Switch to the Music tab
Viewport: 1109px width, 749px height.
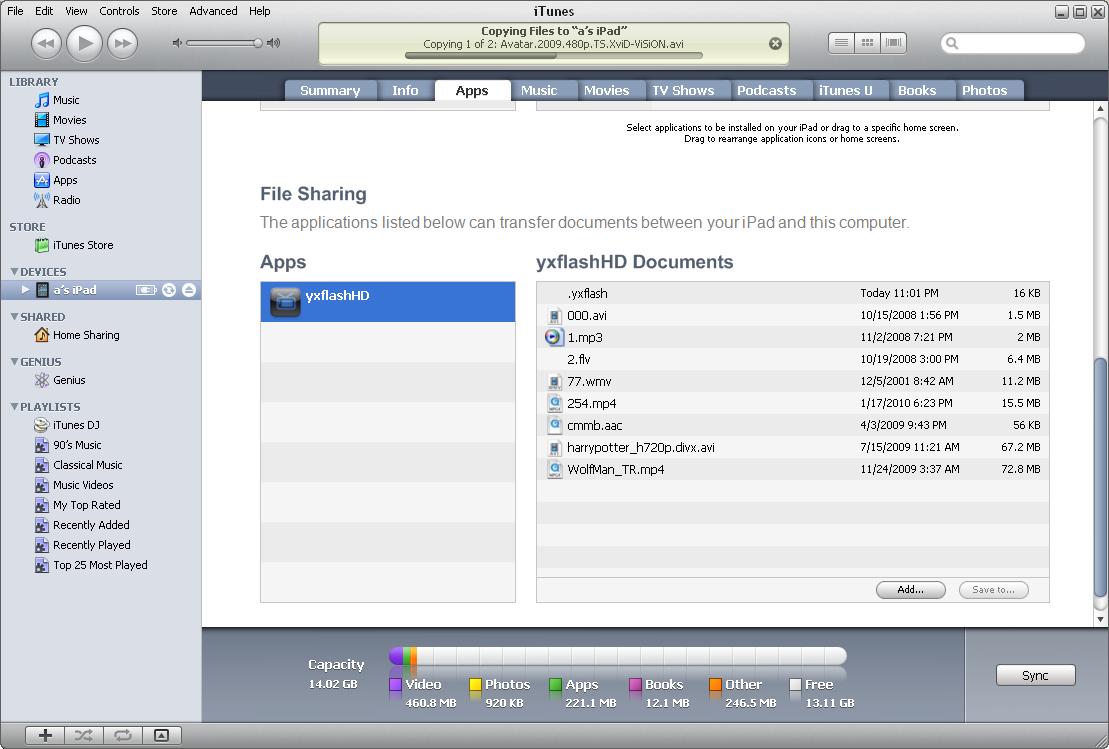539,91
